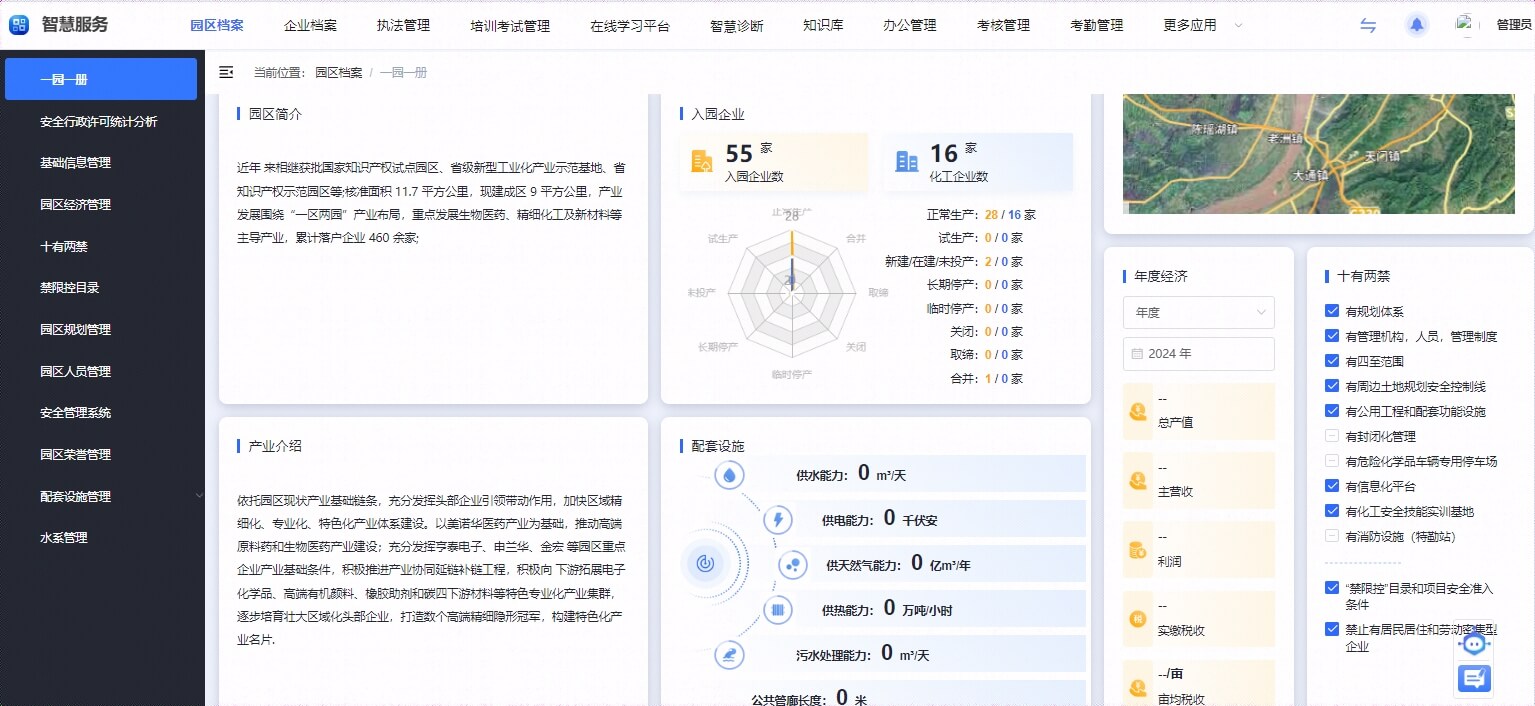Screen dimensions: 1535x706
Task: Uncheck 禁止有居民居住和劳动密集型企业 checkbox
Action: [1331, 629]
